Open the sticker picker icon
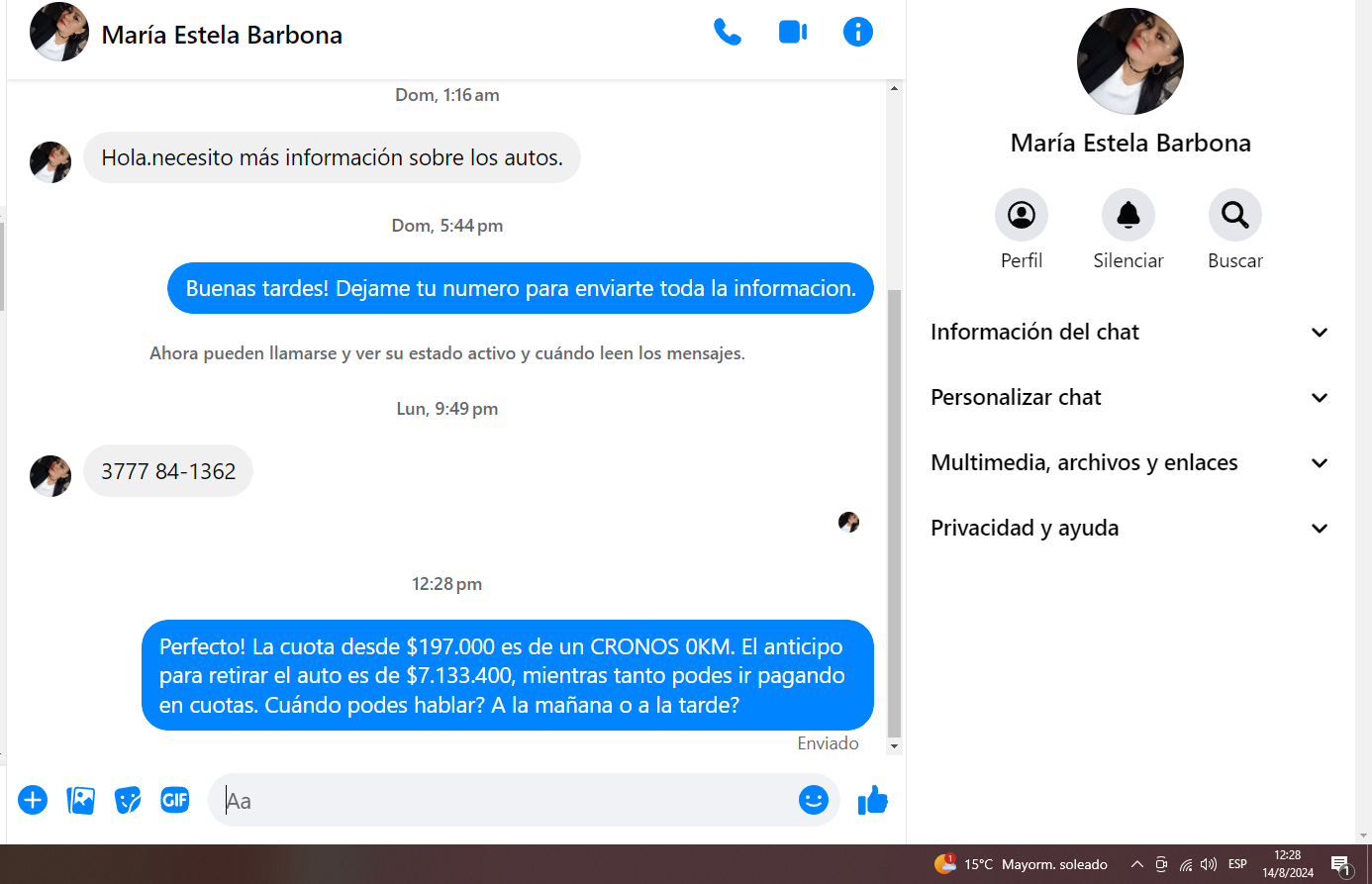The height and width of the screenshot is (884, 1372). (x=128, y=800)
